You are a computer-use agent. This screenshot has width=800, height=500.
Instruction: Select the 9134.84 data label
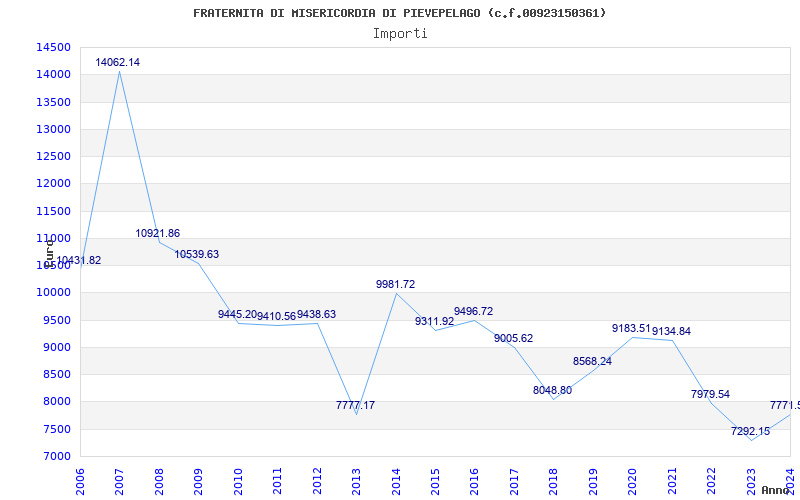(671, 331)
